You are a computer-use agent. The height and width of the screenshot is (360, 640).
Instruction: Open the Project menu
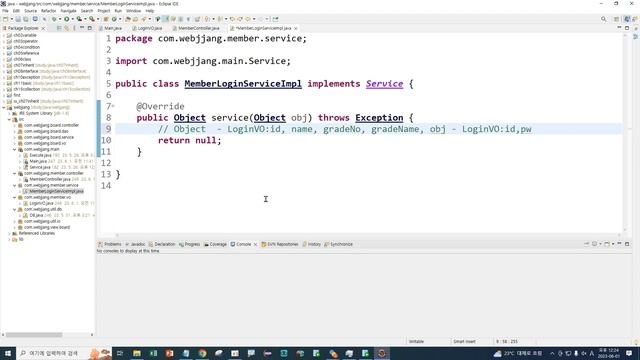click(104, 11)
